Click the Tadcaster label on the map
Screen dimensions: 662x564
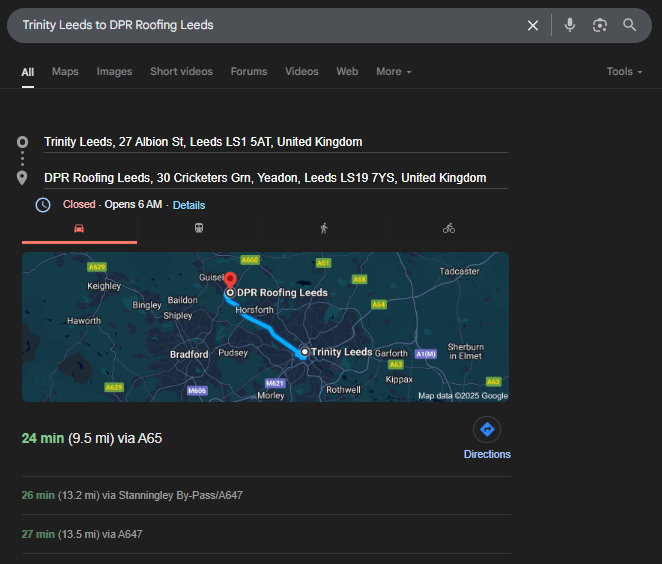coord(459,271)
